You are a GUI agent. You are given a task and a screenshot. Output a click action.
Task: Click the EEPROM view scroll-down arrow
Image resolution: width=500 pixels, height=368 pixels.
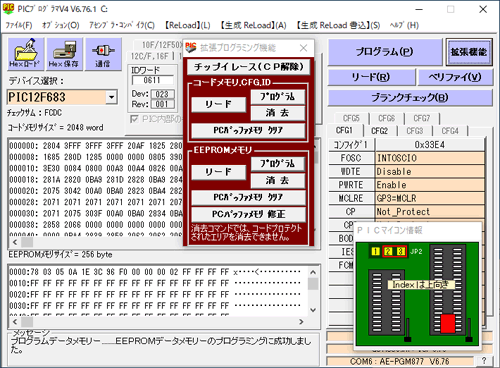tap(313, 310)
